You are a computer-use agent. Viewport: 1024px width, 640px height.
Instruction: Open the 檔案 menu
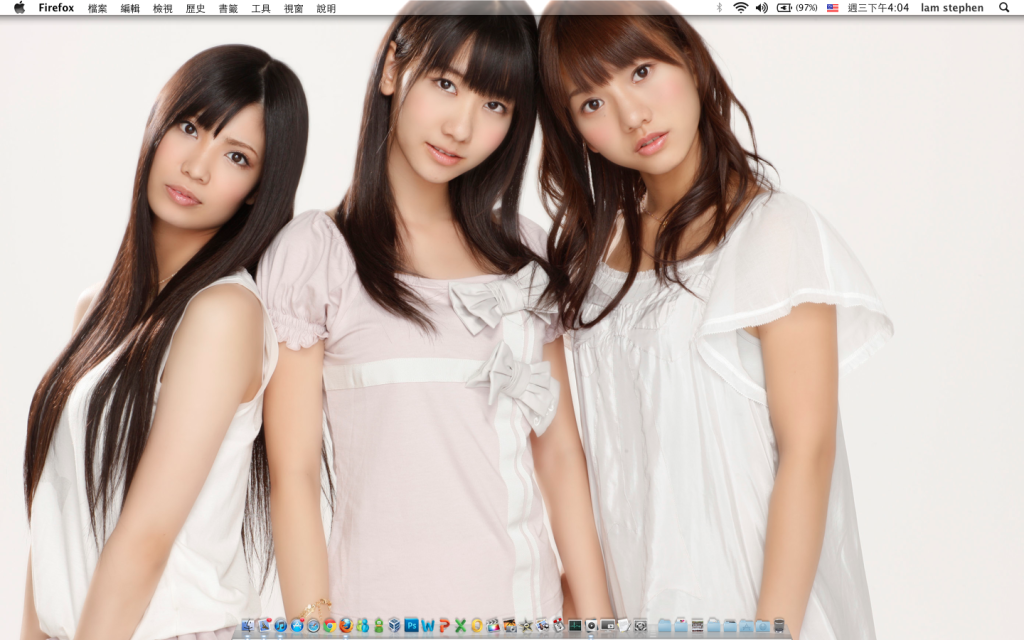pos(97,7)
